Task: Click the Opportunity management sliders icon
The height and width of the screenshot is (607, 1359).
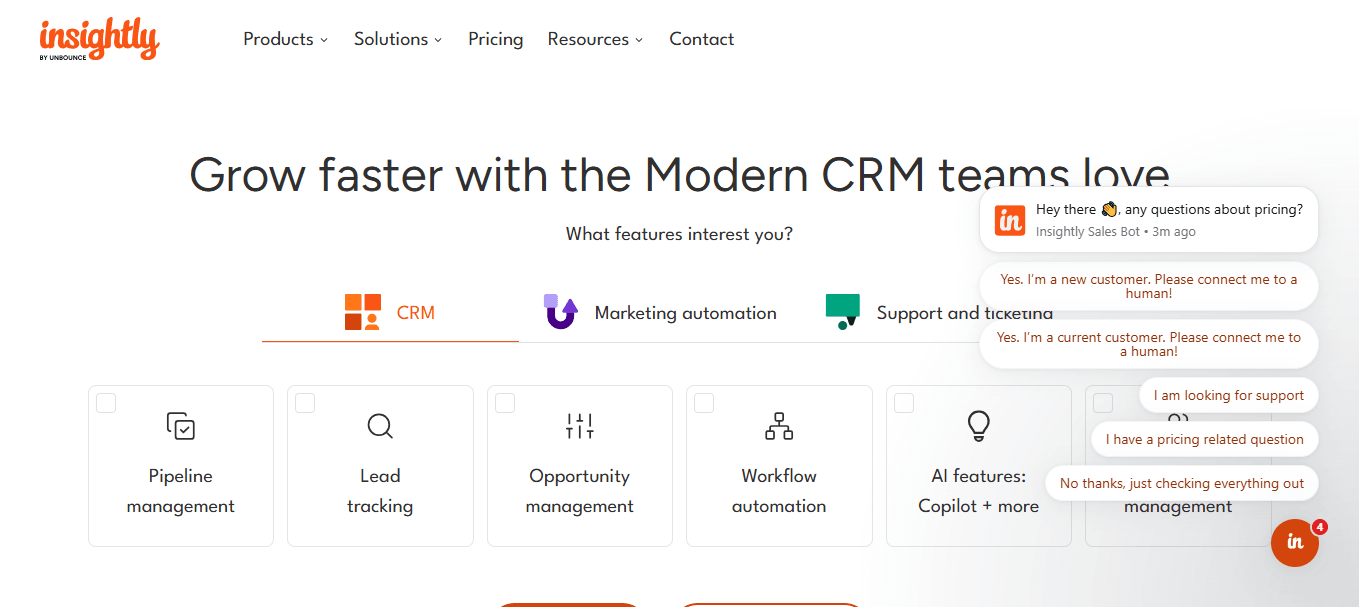Action: coord(580,426)
